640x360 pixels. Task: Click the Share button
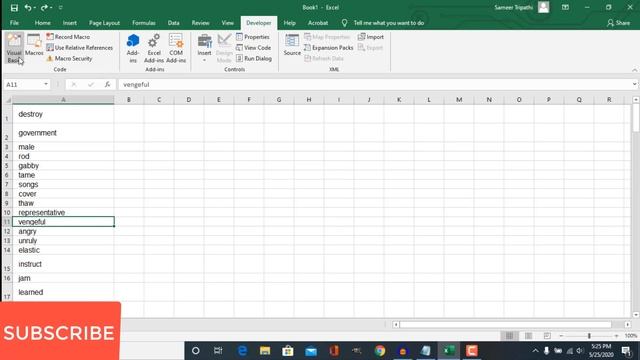pyautogui.click(x=618, y=23)
